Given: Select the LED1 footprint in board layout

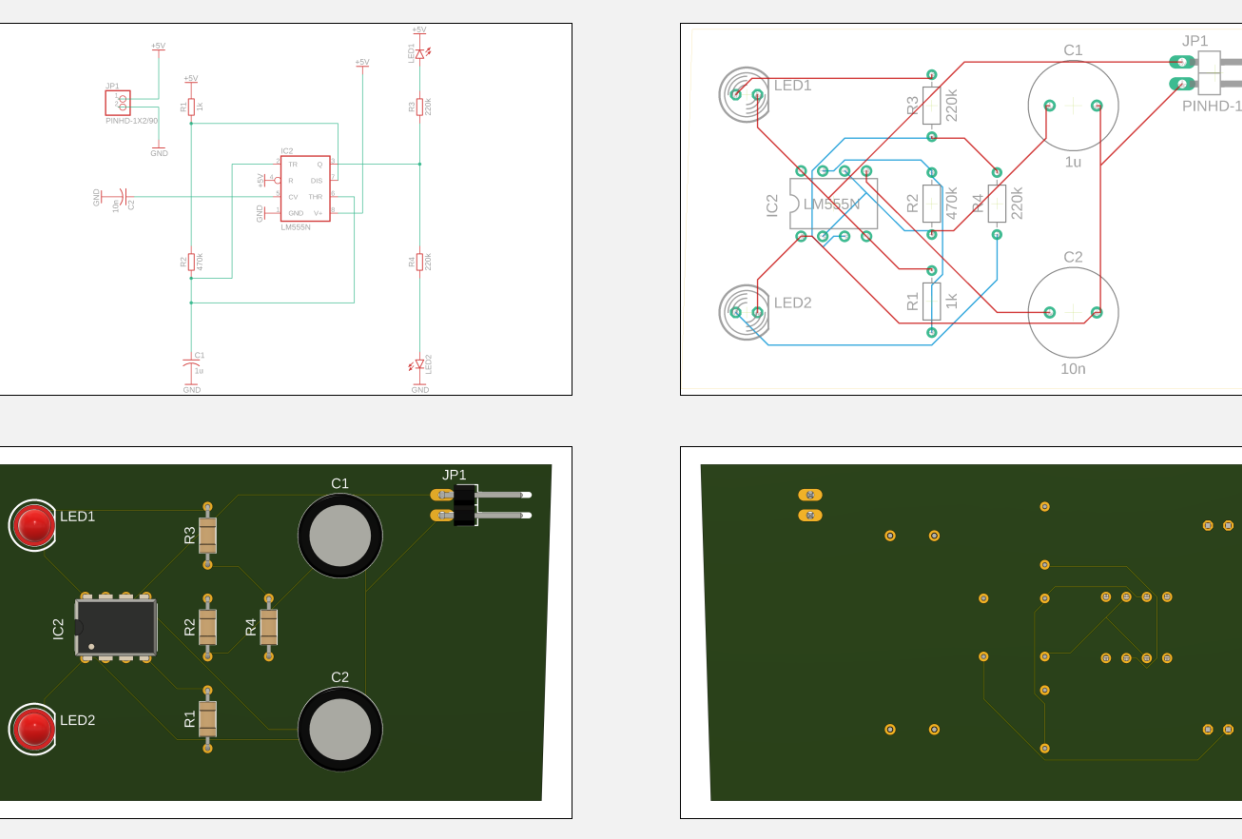Looking at the screenshot, I should (746, 94).
